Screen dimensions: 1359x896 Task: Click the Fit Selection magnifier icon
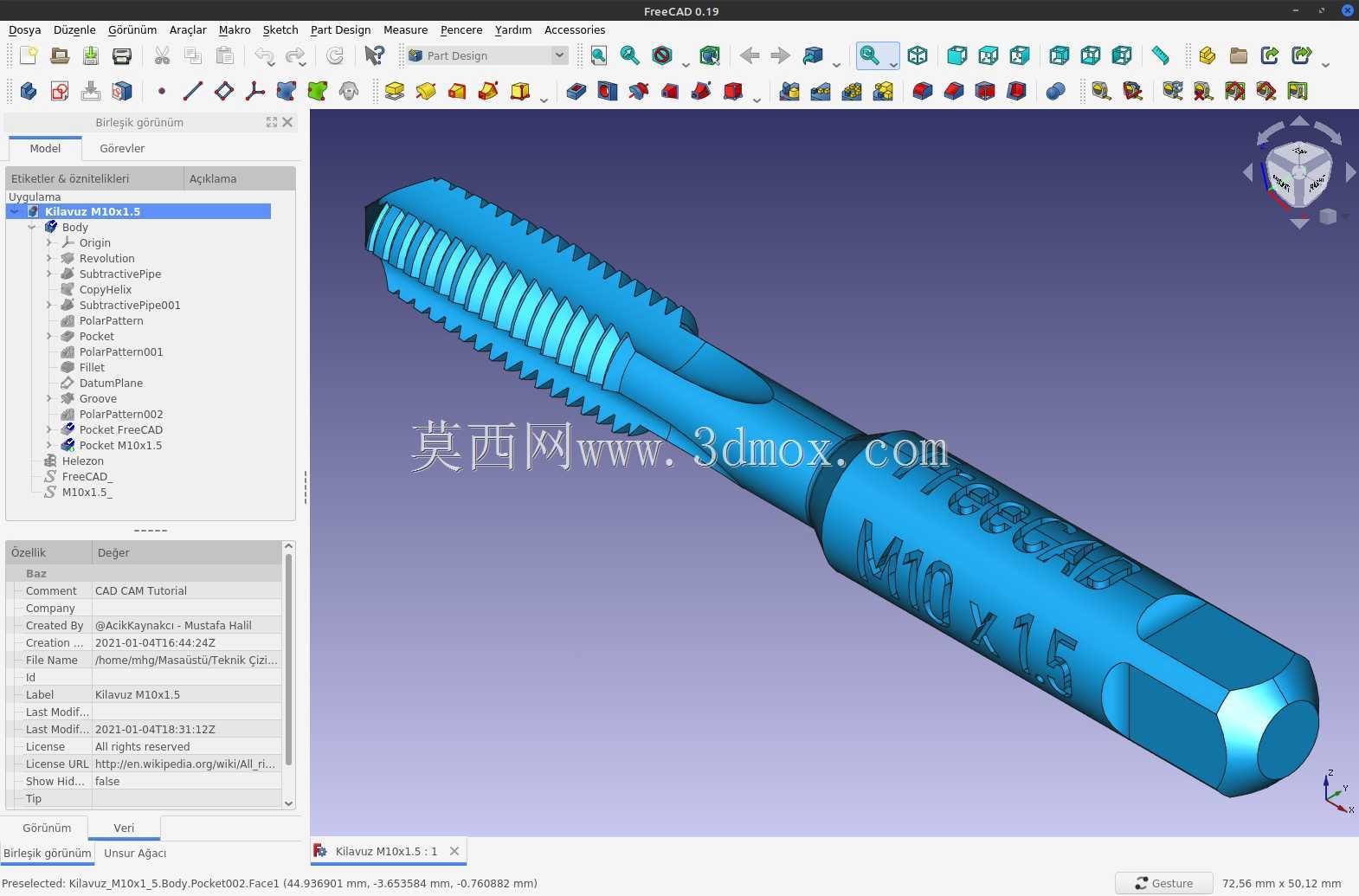click(629, 56)
